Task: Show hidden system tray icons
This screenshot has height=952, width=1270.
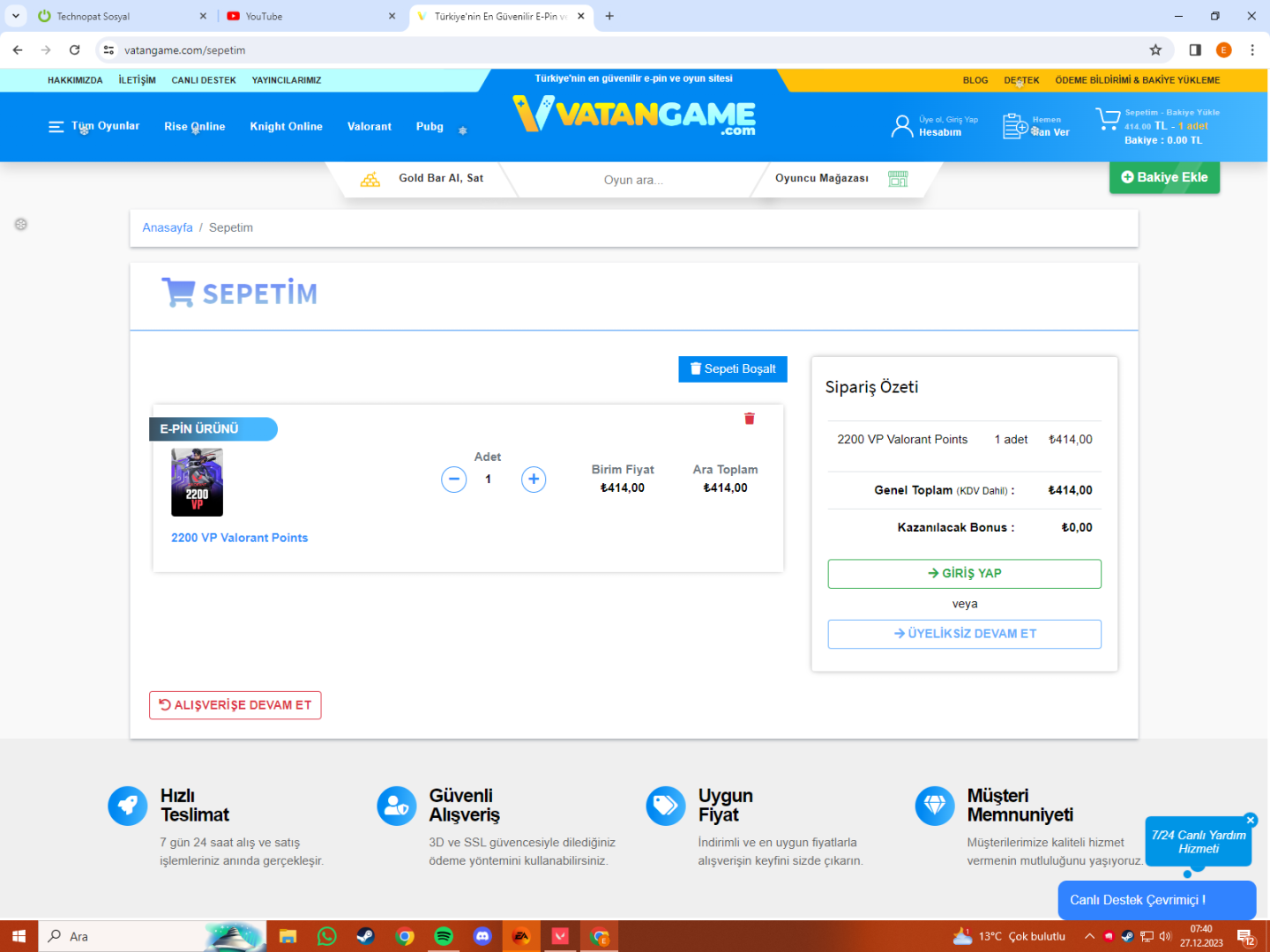Action: point(1089,936)
